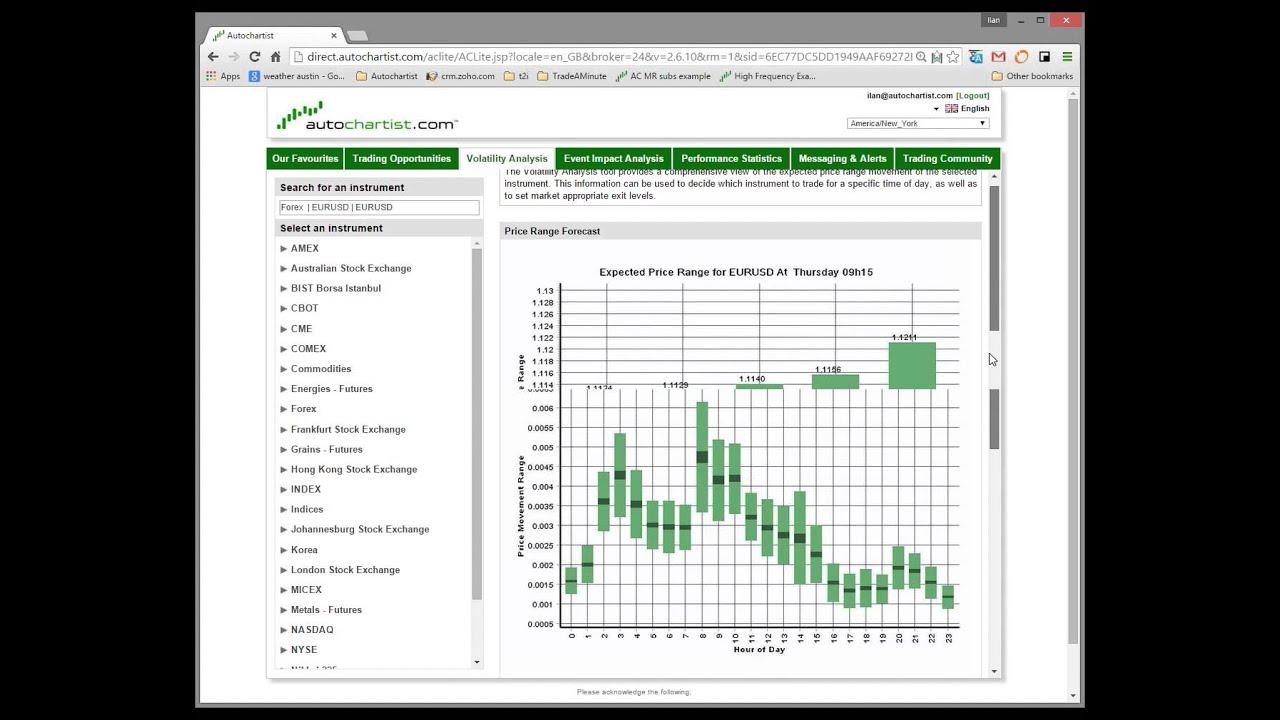Select the Volatility Analysis tab
Viewport: 1280px width, 720px height.
tap(507, 159)
